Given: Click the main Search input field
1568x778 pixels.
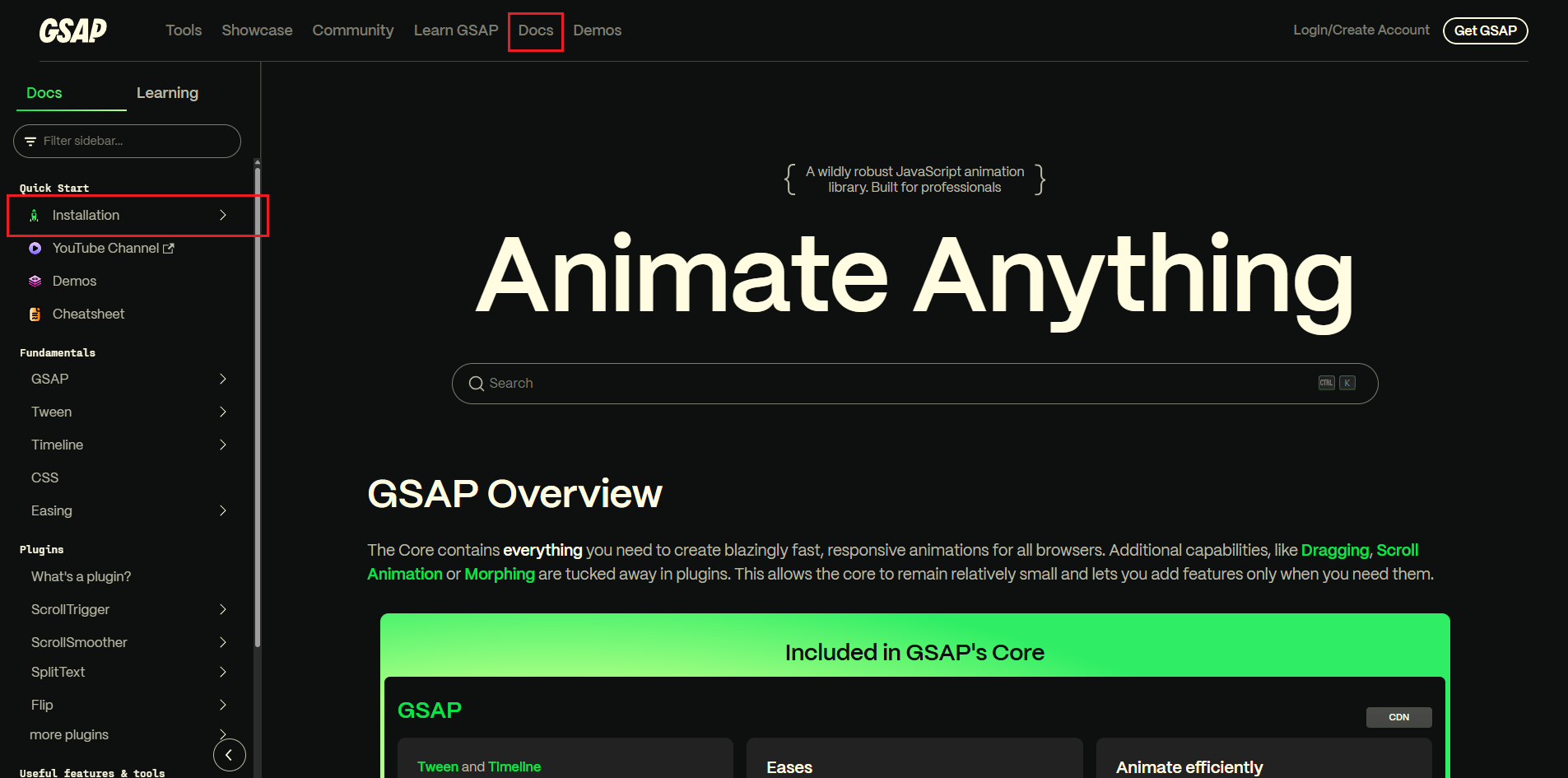Looking at the screenshot, I should pyautogui.click(x=905, y=384).
